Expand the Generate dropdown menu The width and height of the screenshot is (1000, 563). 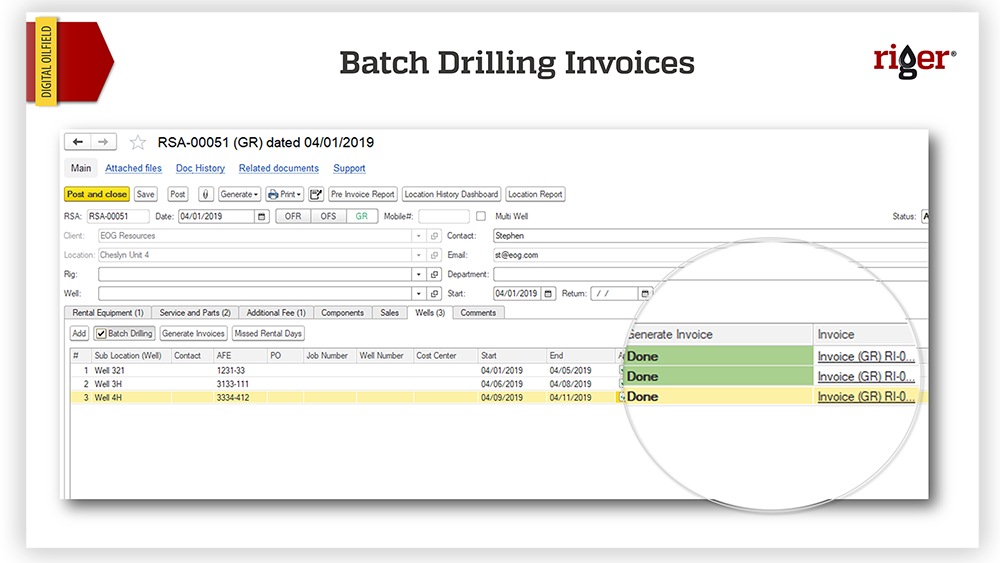point(239,194)
